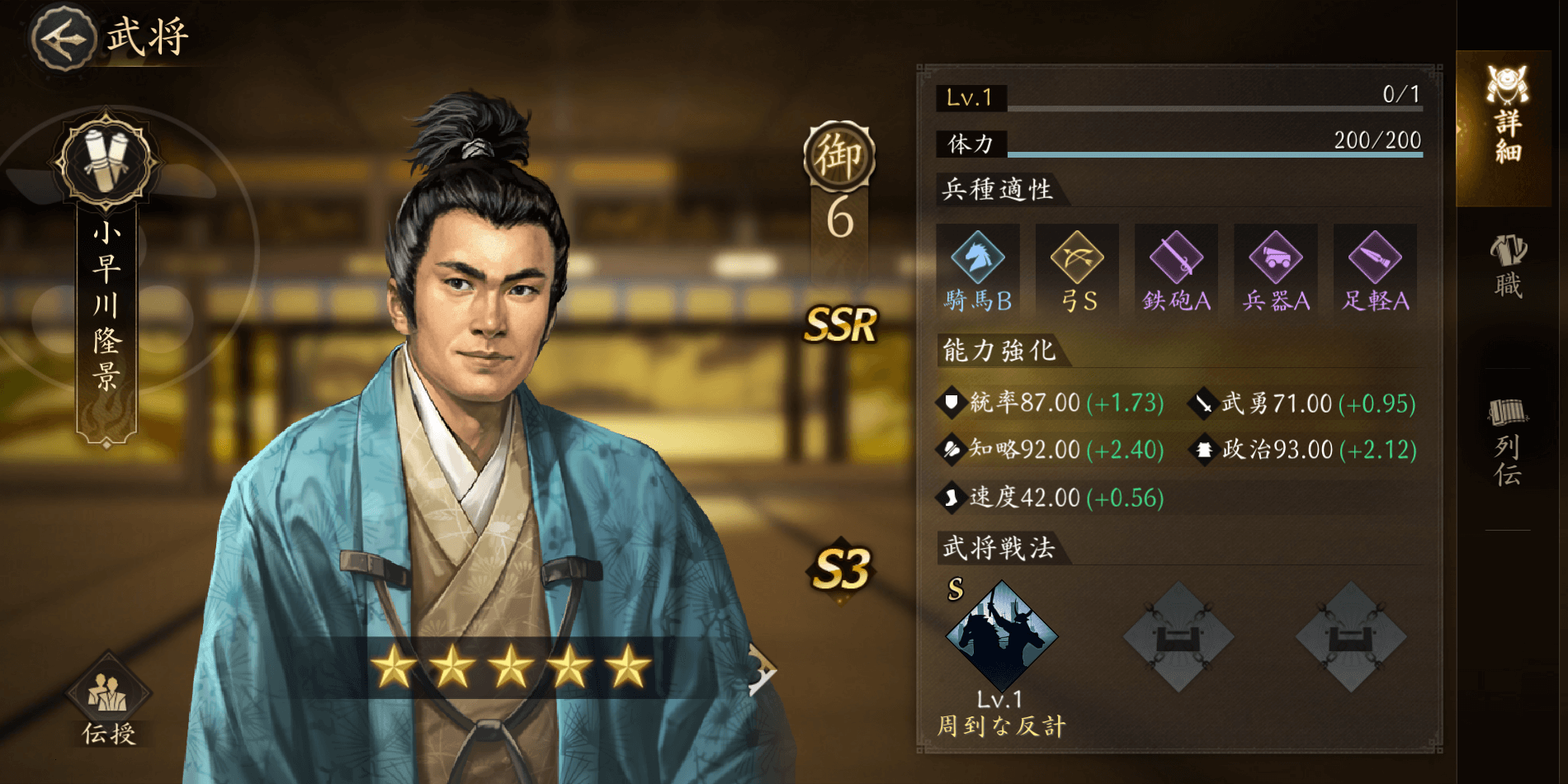Tap the second empty tactic slot
The height and width of the screenshot is (784, 1568).
click(1178, 636)
